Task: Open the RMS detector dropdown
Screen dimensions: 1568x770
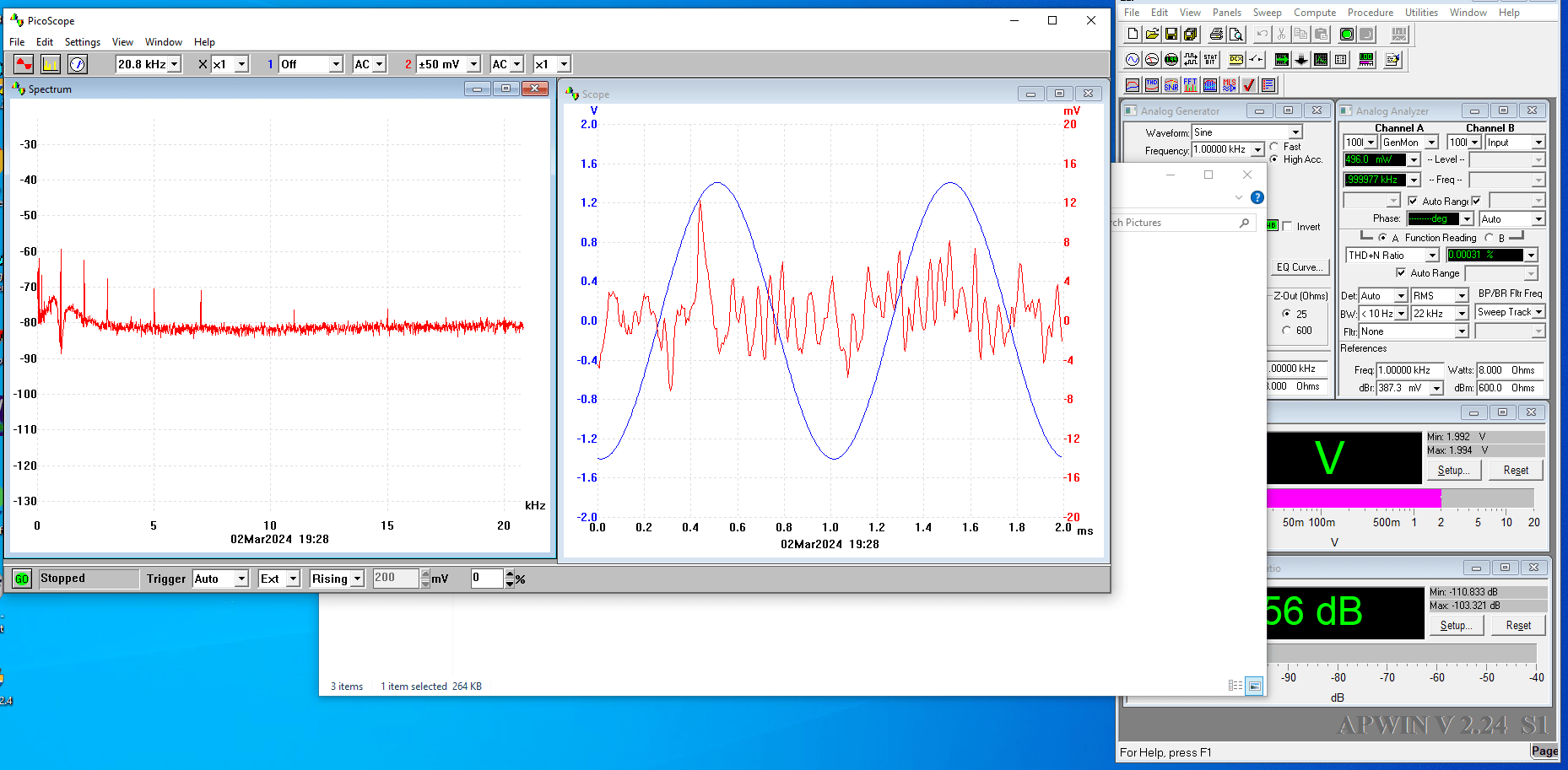Action: (1462, 296)
